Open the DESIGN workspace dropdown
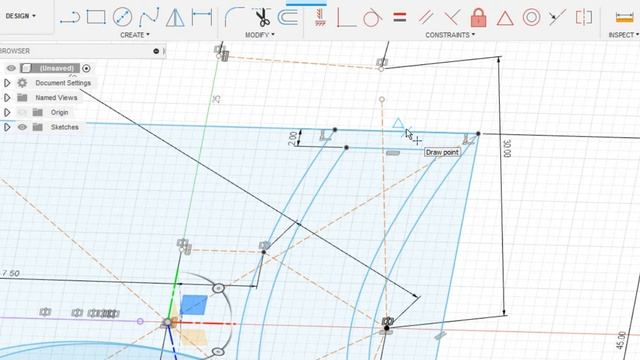This screenshot has height=360, width=640. click(x=20, y=16)
